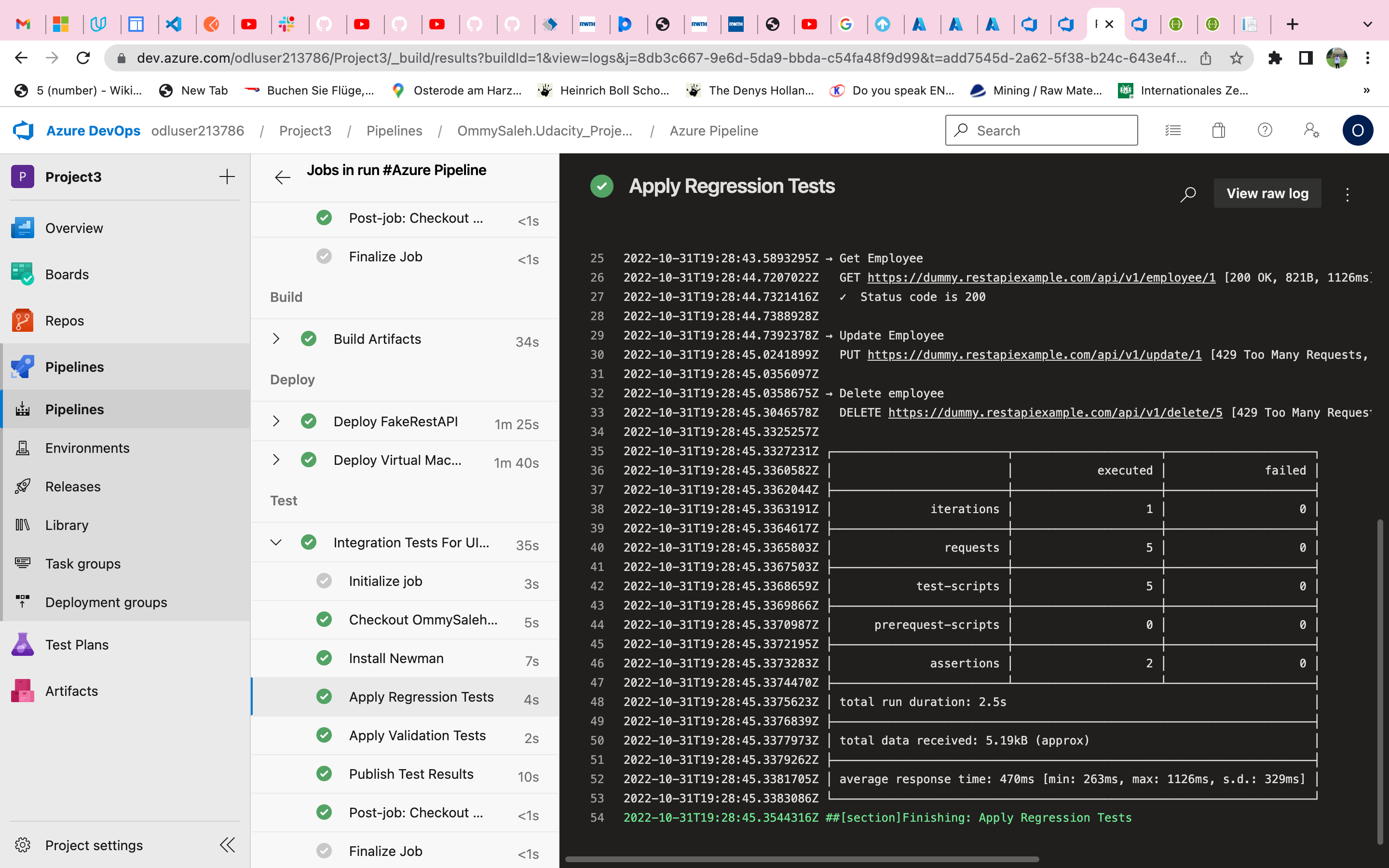Screen dimensions: 1389x868
Task: Go to Project3 via the breadcrumb
Action: (305, 130)
